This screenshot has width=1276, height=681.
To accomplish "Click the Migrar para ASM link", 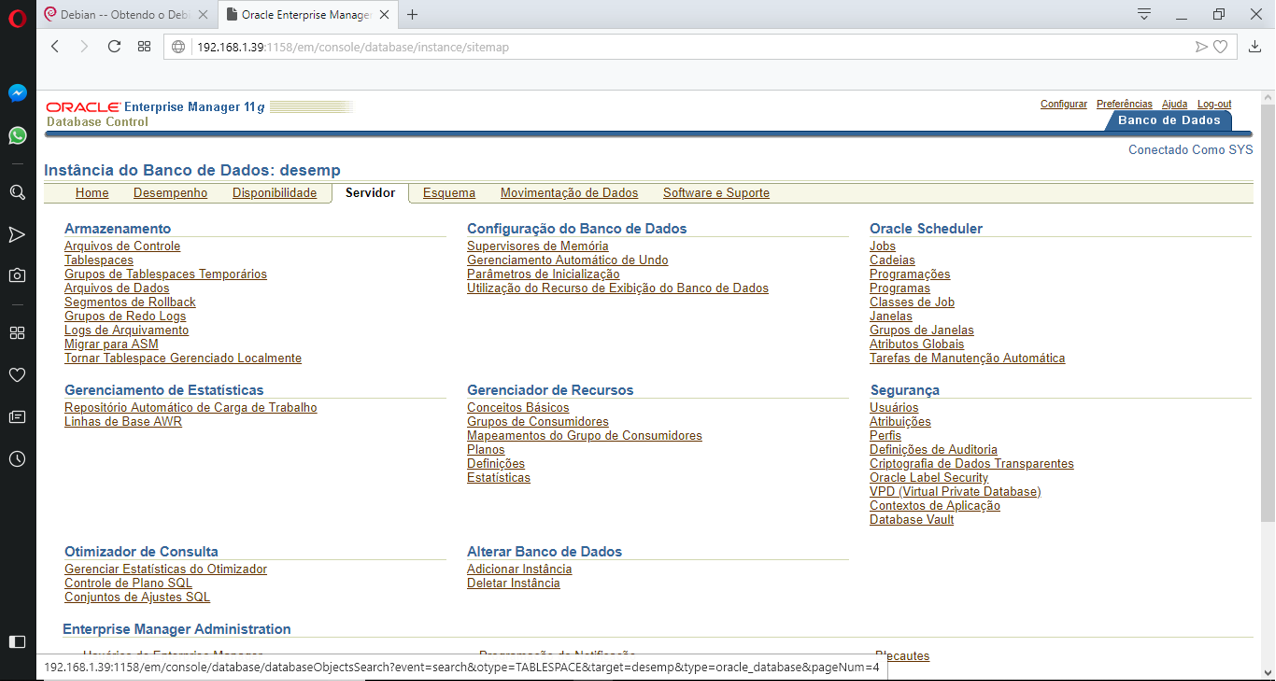I will click(x=111, y=344).
